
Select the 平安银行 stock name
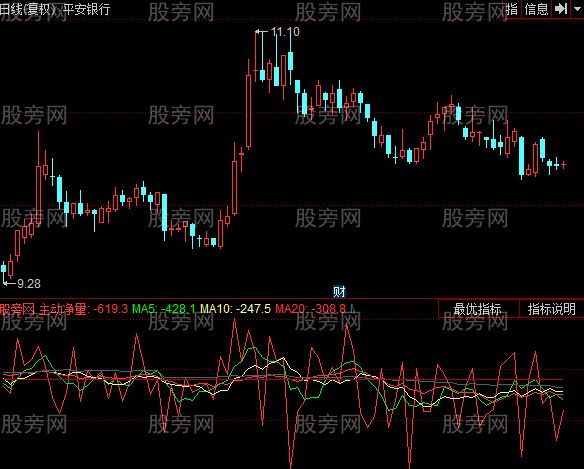pos(87,9)
